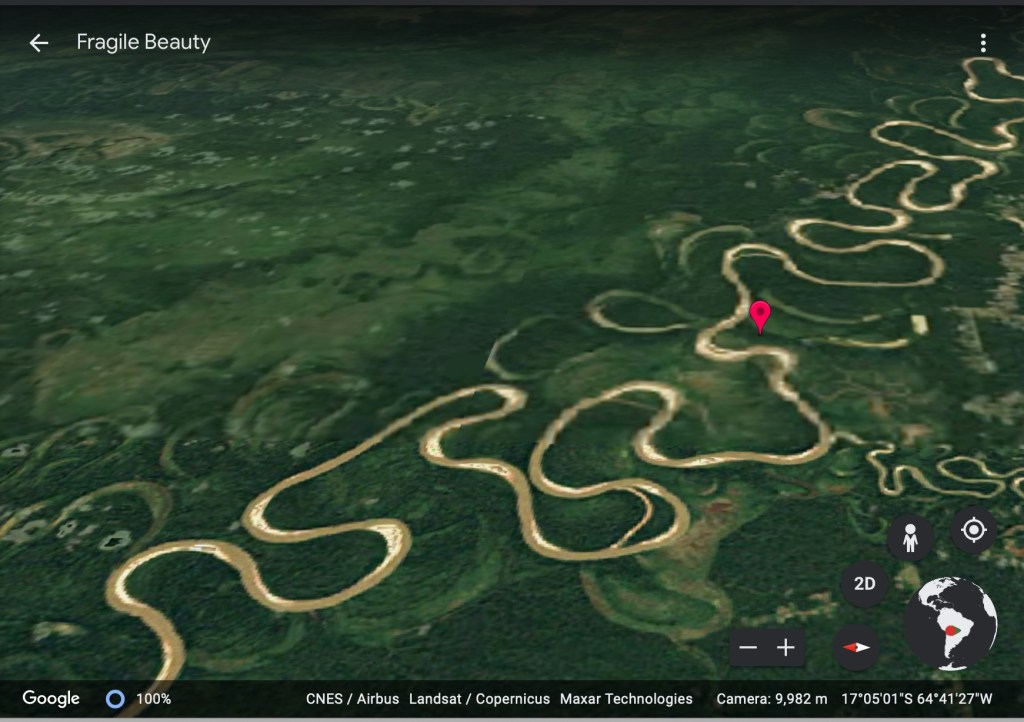The height and width of the screenshot is (722, 1024).
Task: Zoom in with the plus button
Action: click(x=786, y=648)
